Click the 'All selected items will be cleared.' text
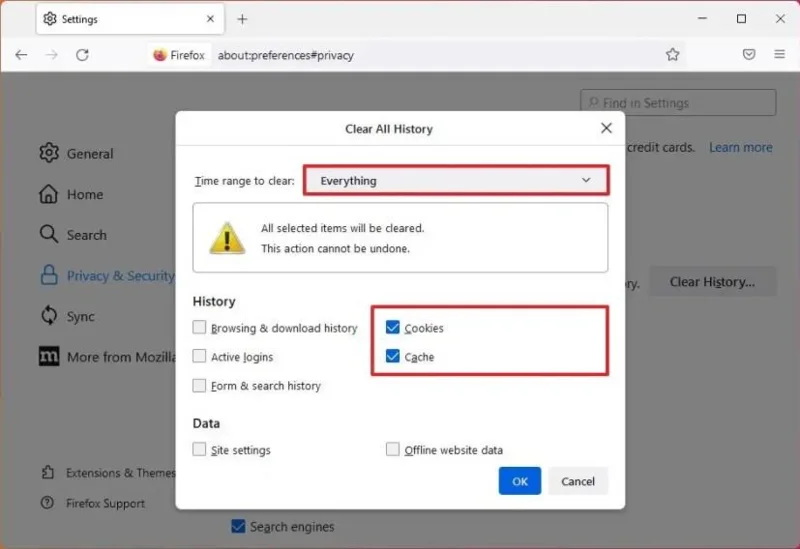The image size is (800, 549). coord(343,228)
